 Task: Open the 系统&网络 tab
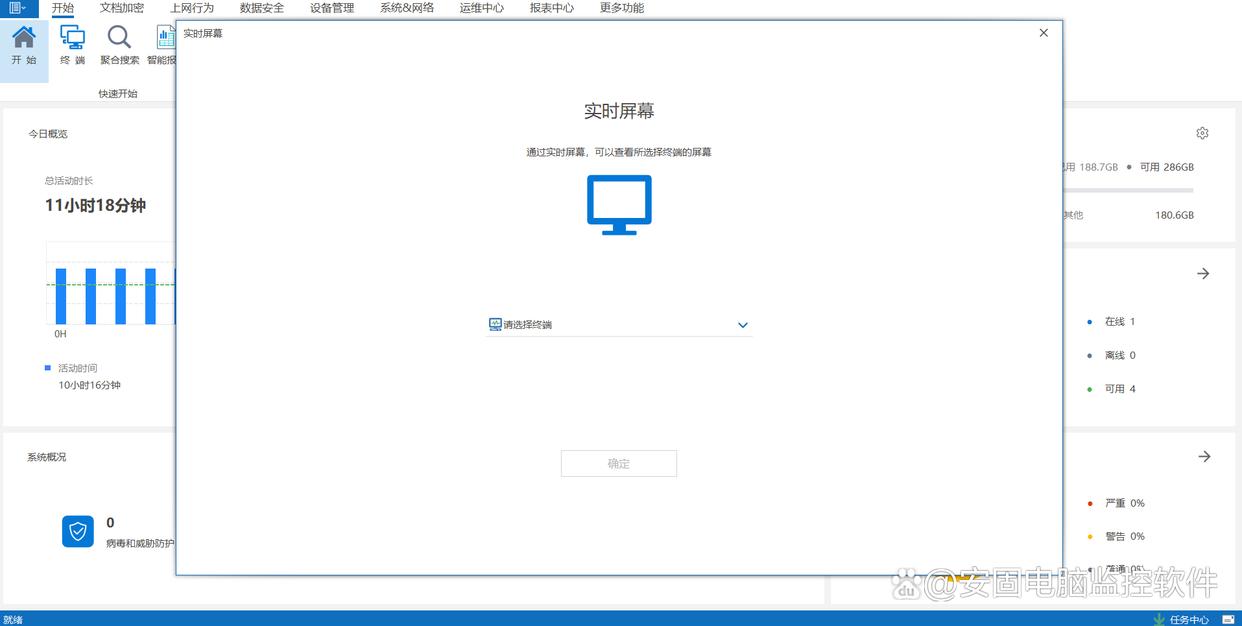407,8
